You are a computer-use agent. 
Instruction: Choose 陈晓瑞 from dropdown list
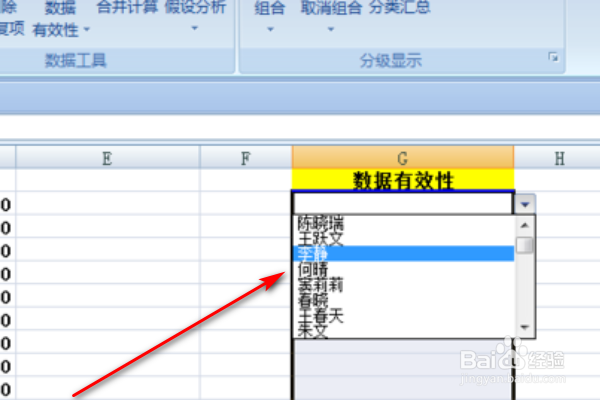click(x=403, y=223)
